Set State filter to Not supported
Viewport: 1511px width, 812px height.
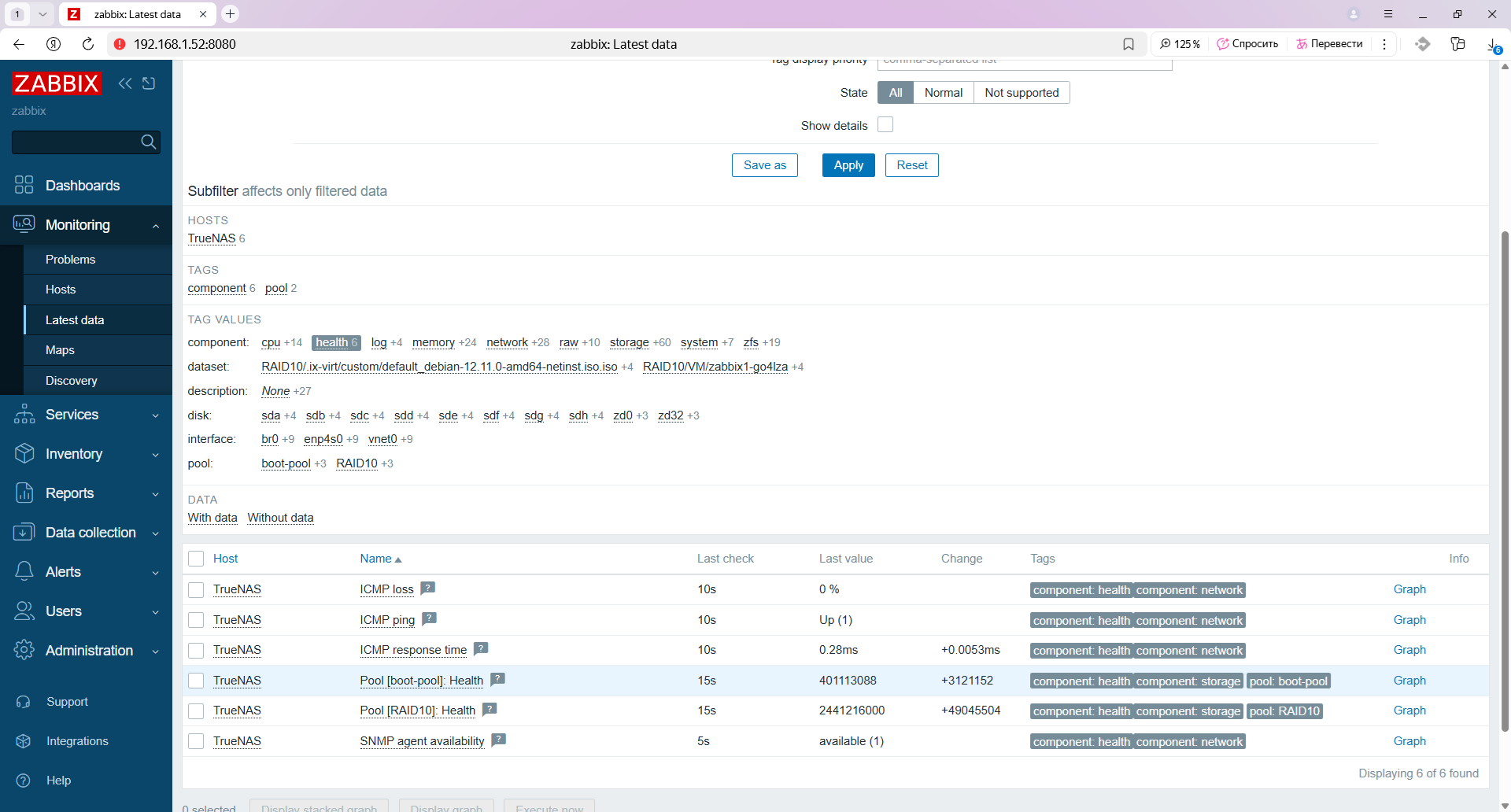[x=1021, y=93]
